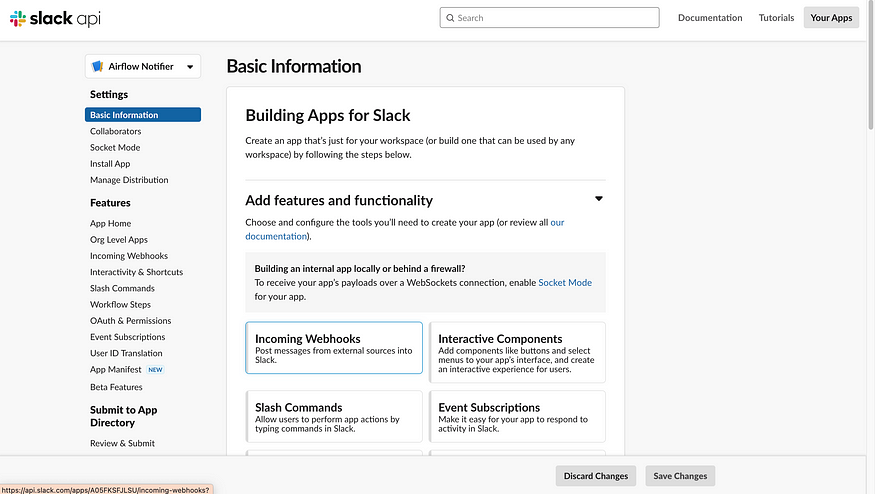
Task: Open Workflow Steps
Action: pos(121,304)
